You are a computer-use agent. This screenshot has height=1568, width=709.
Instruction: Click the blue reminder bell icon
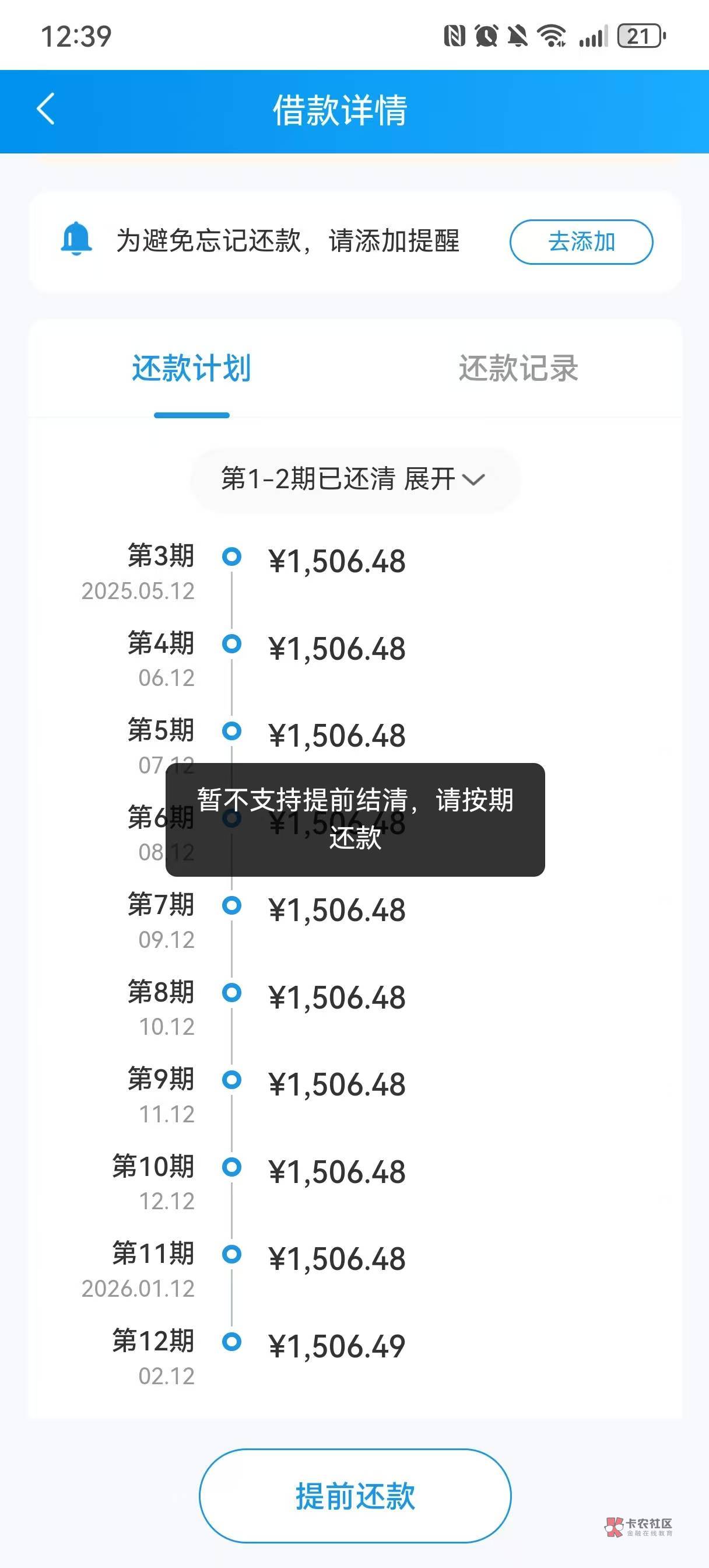(x=76, y=239)
